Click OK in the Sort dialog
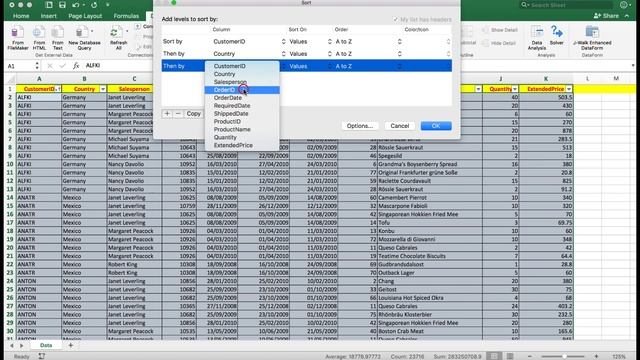Image resolution: width=640 pixels, height=360 pixels. (x=436, y=126)
